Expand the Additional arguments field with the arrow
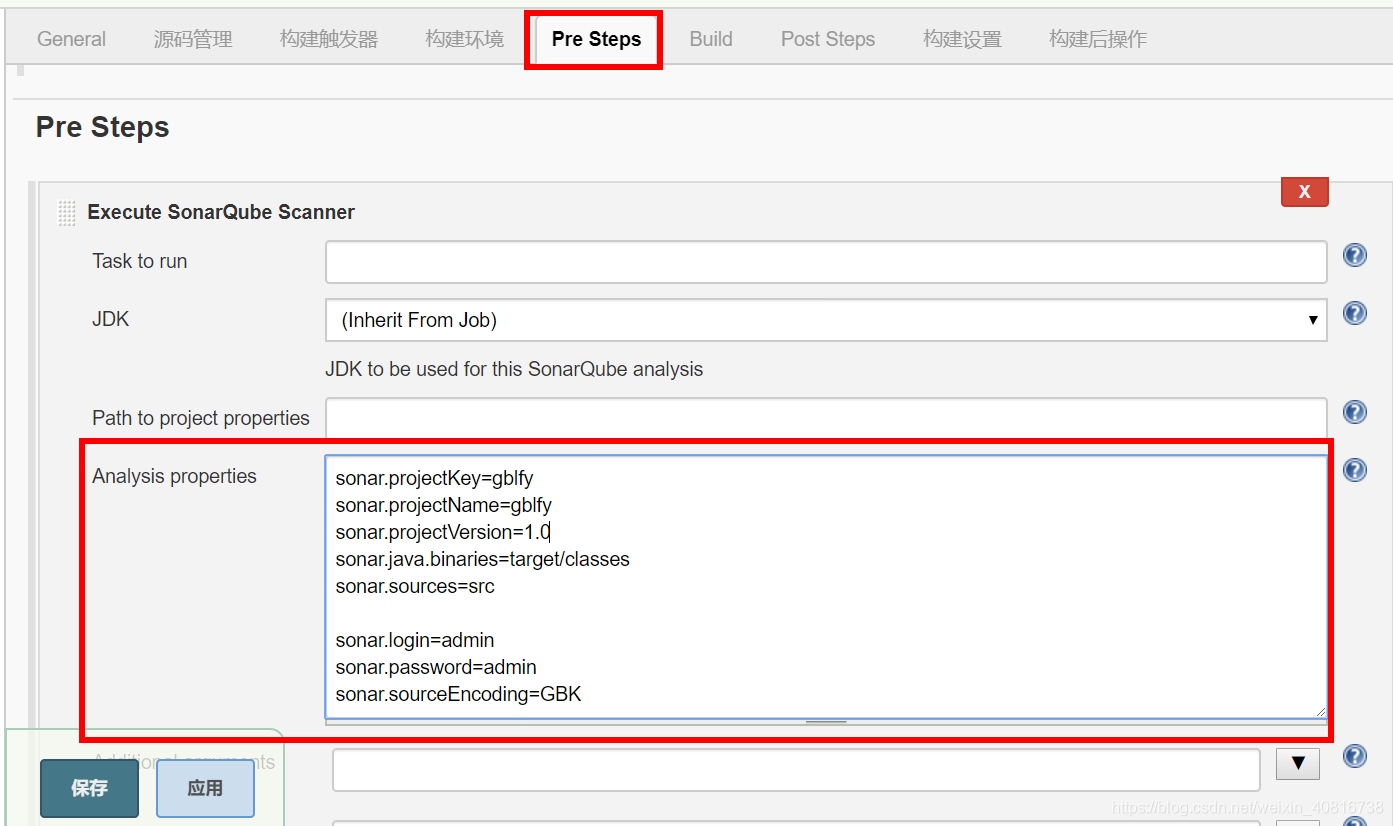The image size is (1393, 826). (x=1298, y=764)
